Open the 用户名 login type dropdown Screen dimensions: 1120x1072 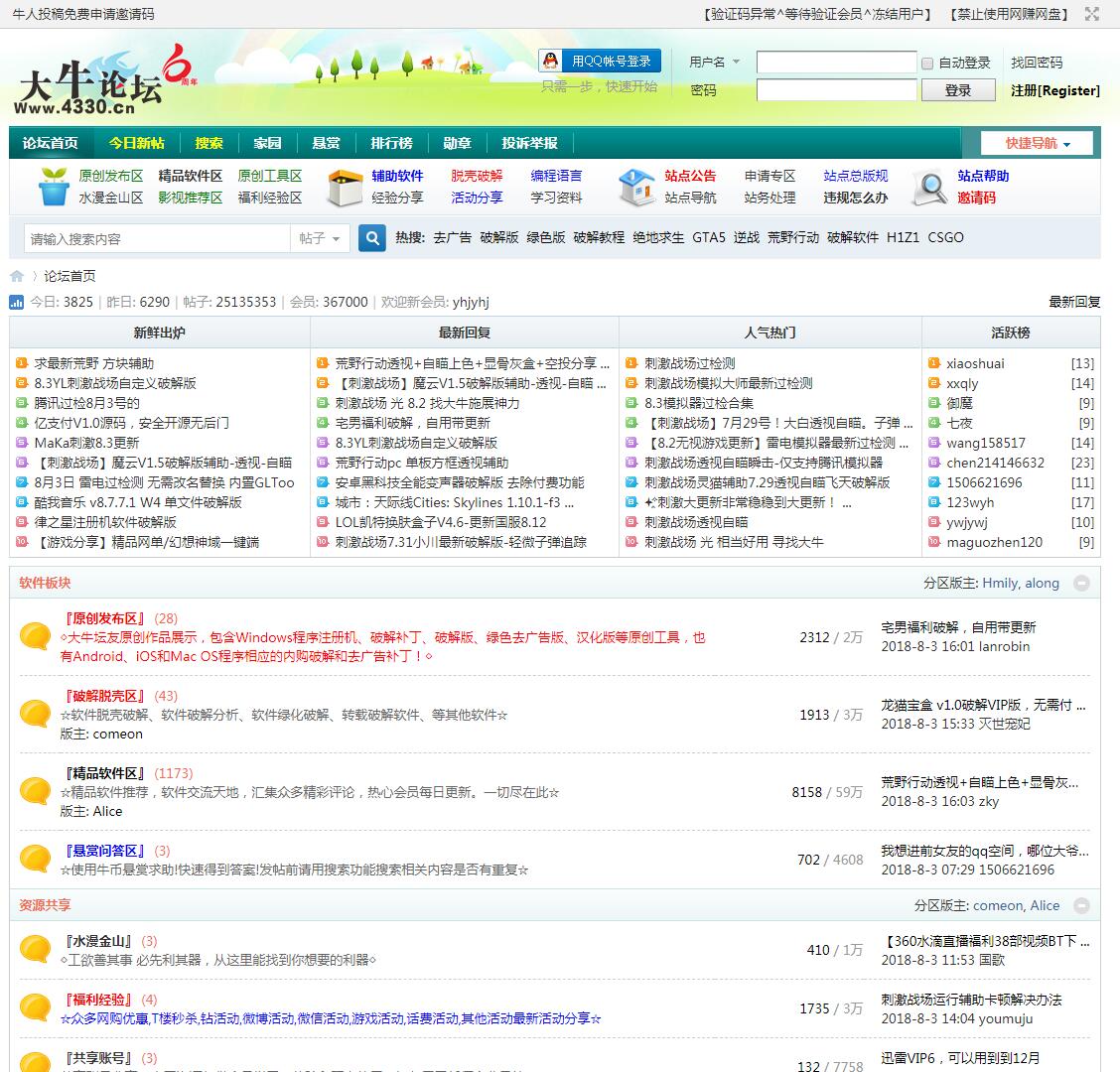click(x=715, y=62)
